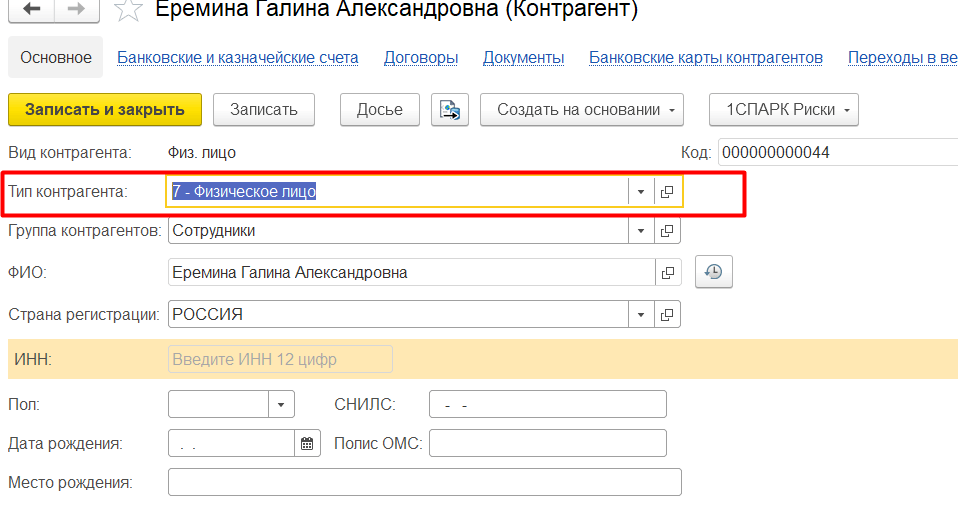Open the ФИО change history clock icon
Viewport: 958px width, 506px height.
pyautogui.click(x=713, y=272)
